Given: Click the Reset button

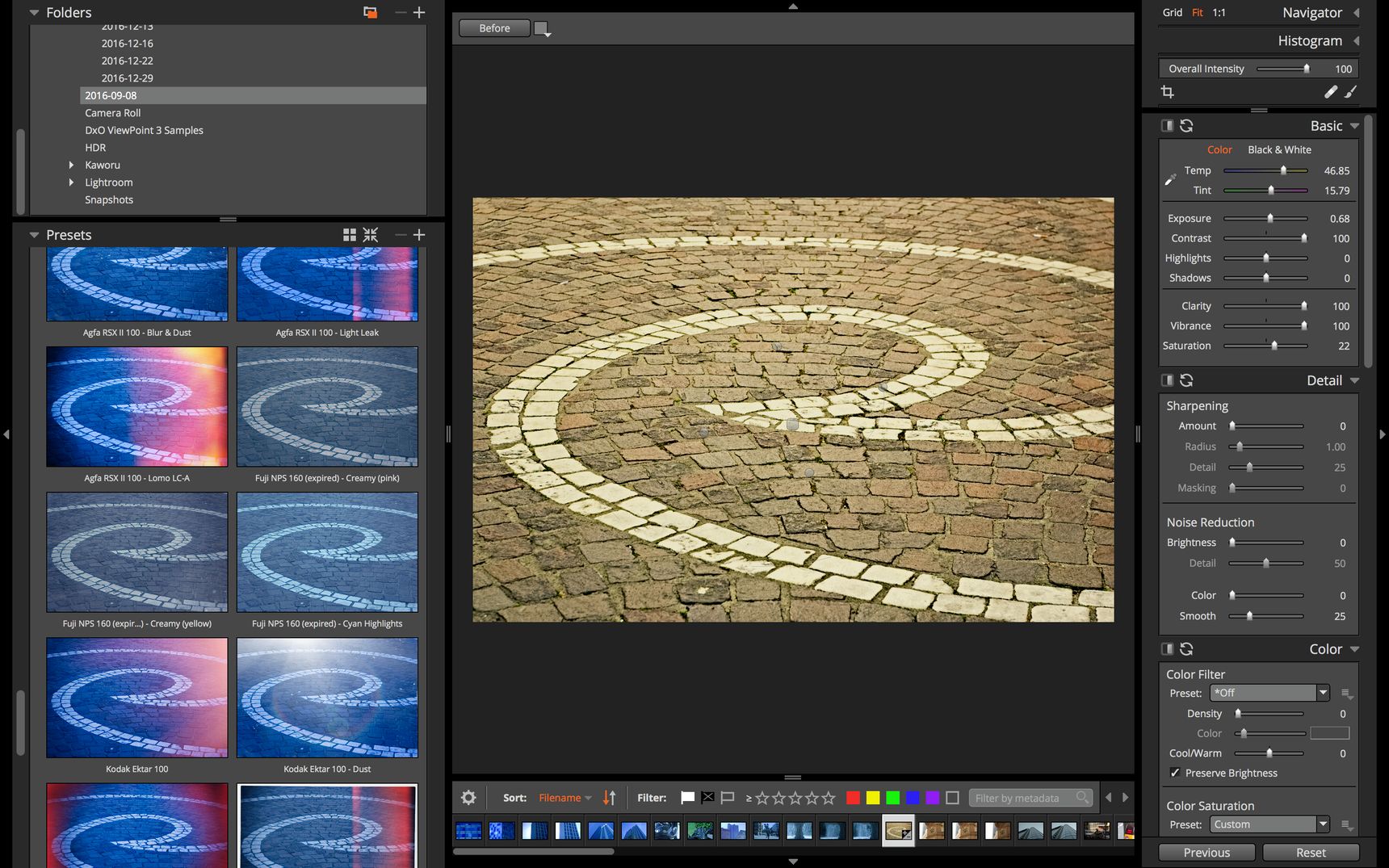Looking at the screenshot, I should coord(1311,853).
